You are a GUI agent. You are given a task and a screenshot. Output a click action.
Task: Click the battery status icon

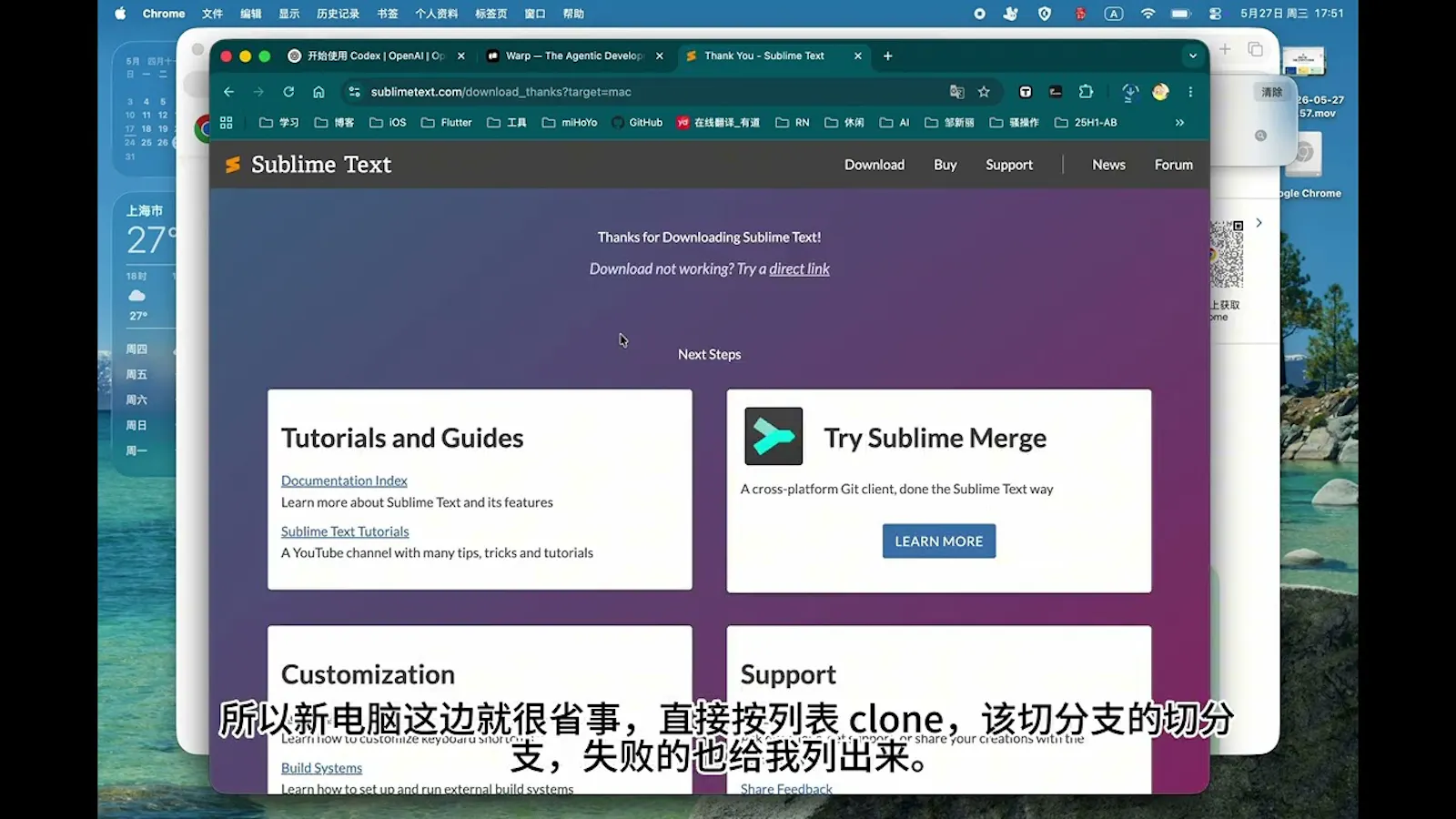tap(1181, 14)
